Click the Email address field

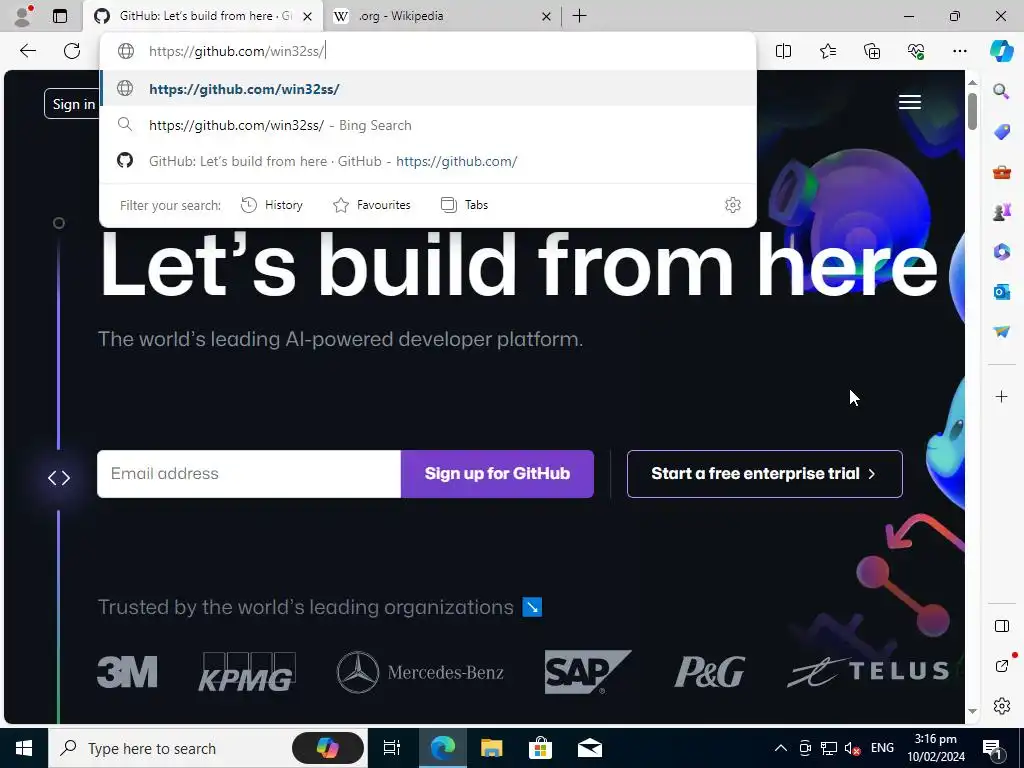[x=249, y=473]
